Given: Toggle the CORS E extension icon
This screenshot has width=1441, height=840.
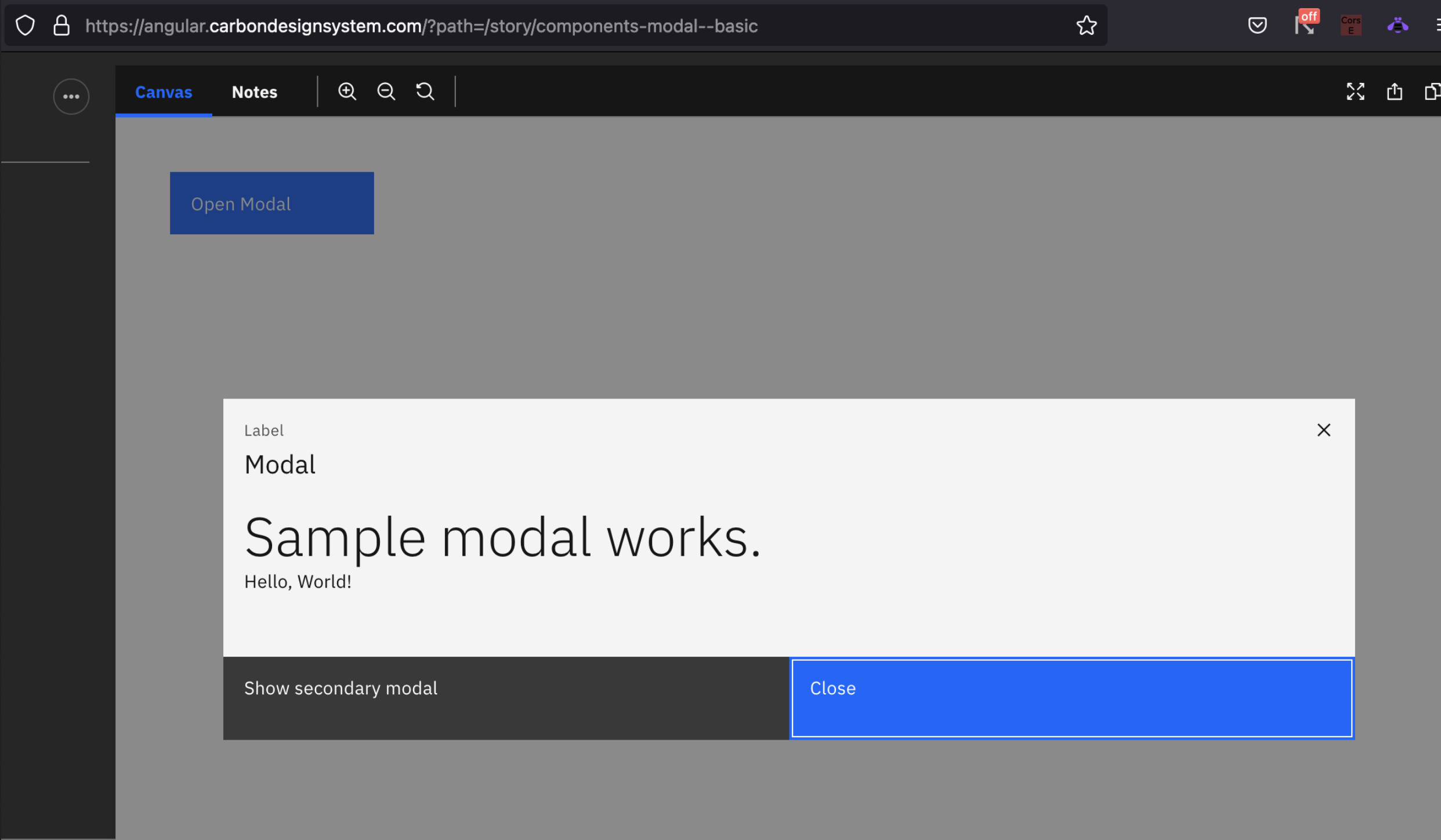Looking at the screenshot, I should click(x=1351, y=26).
